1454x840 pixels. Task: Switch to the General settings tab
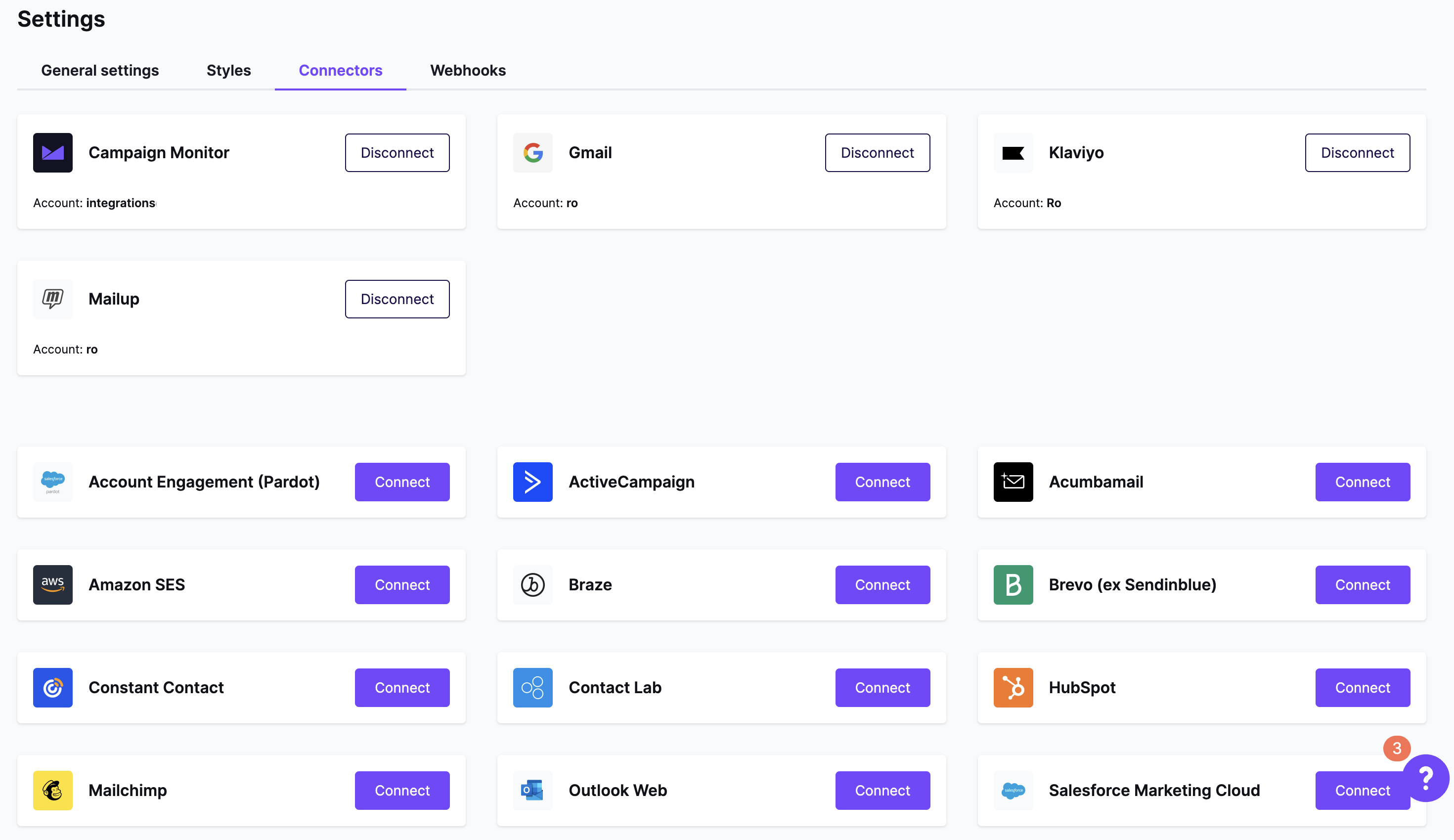(100, 70)
